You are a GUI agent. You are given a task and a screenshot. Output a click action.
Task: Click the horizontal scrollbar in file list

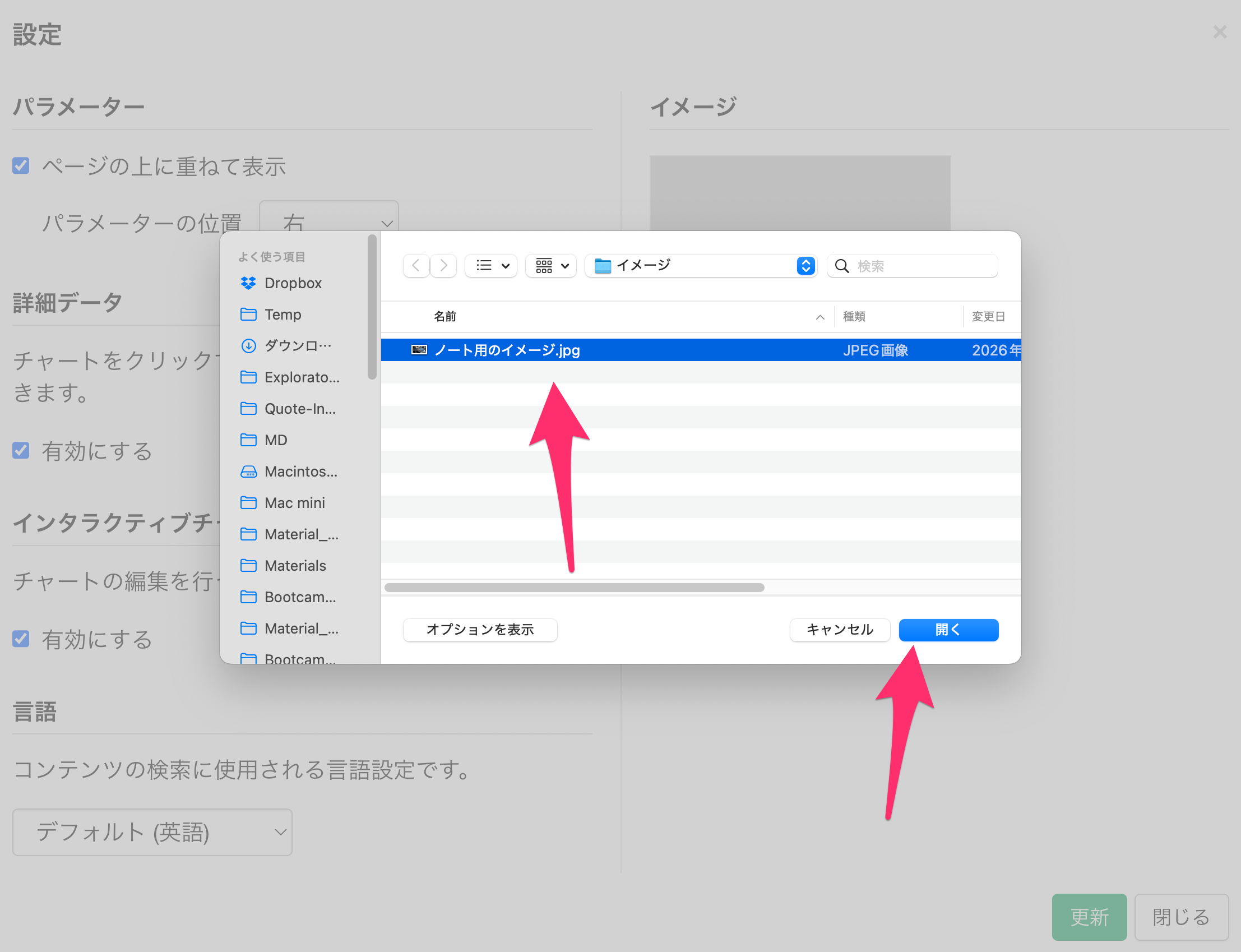tap(574, 588)
